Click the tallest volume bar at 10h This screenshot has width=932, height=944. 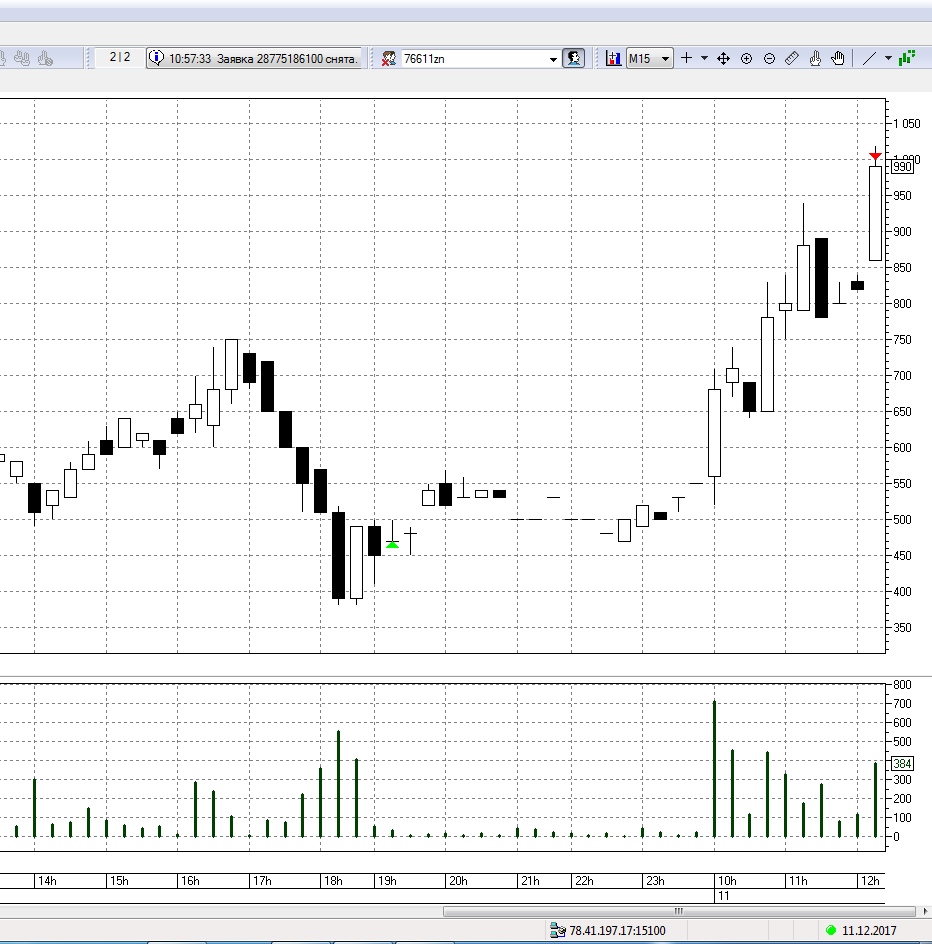715,769
